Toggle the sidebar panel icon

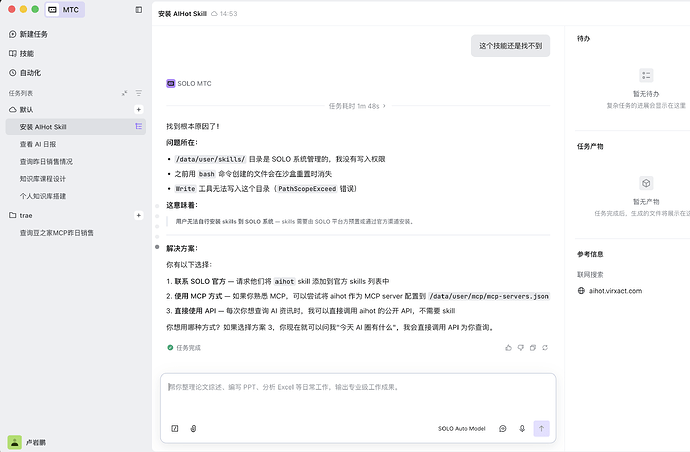pos(139,10)
